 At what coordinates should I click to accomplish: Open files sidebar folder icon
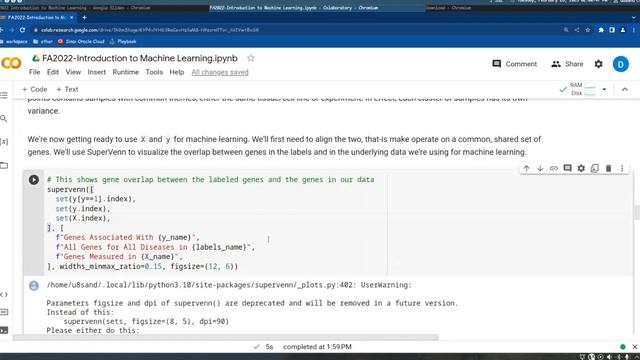[x=4, y=165]
